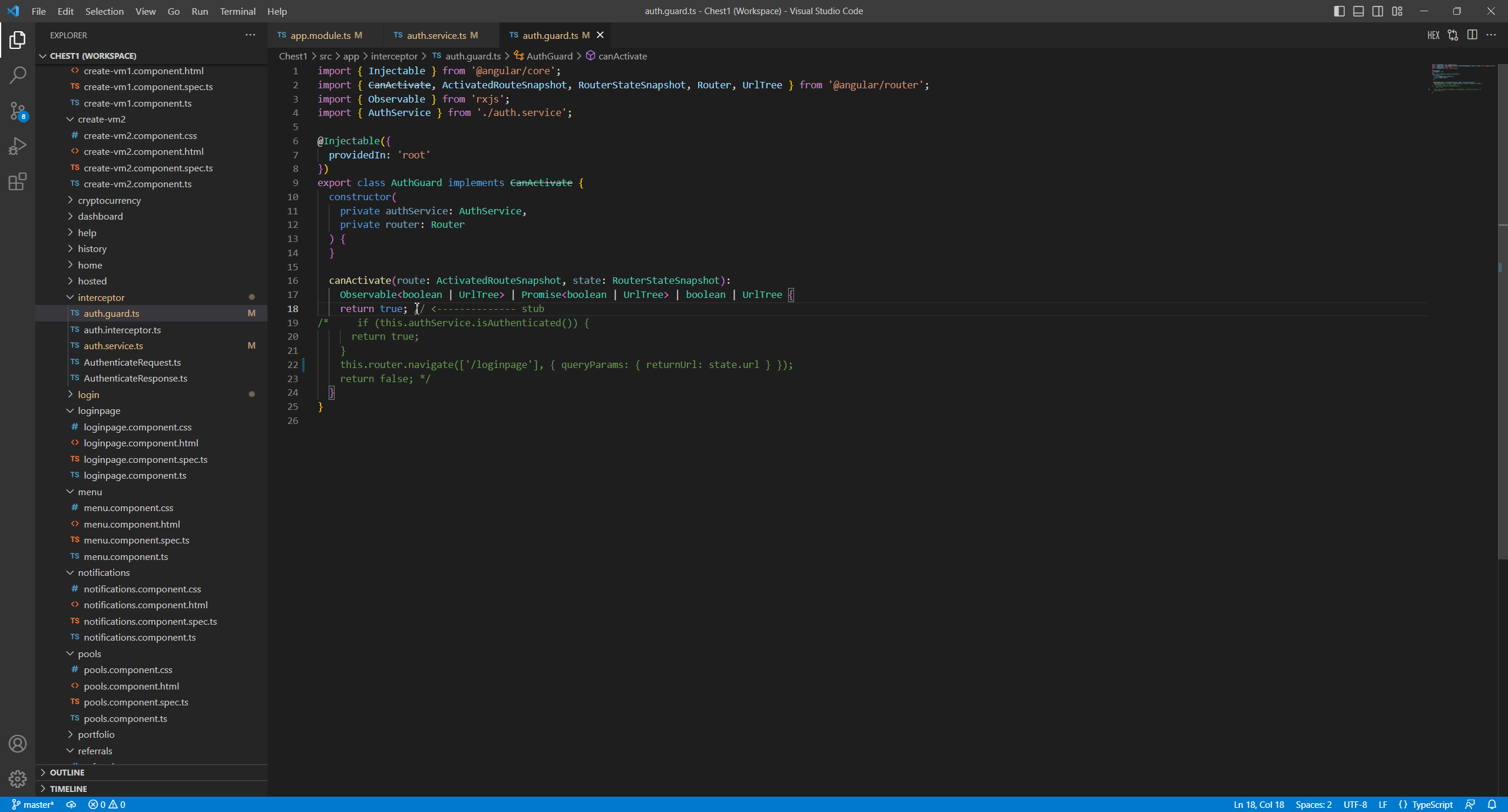Expand the OUTLINE section
The image size is (1508, 812).
coord(67,773)
